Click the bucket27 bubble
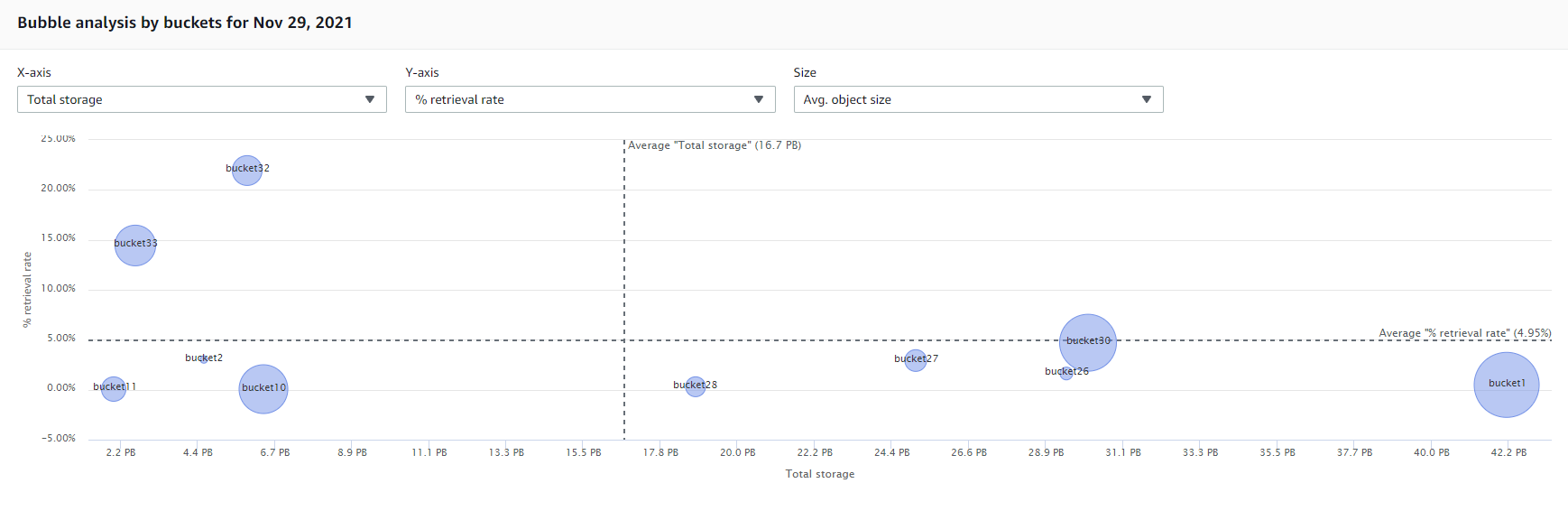Screen dimensions: 1568x511 (916, 360)
